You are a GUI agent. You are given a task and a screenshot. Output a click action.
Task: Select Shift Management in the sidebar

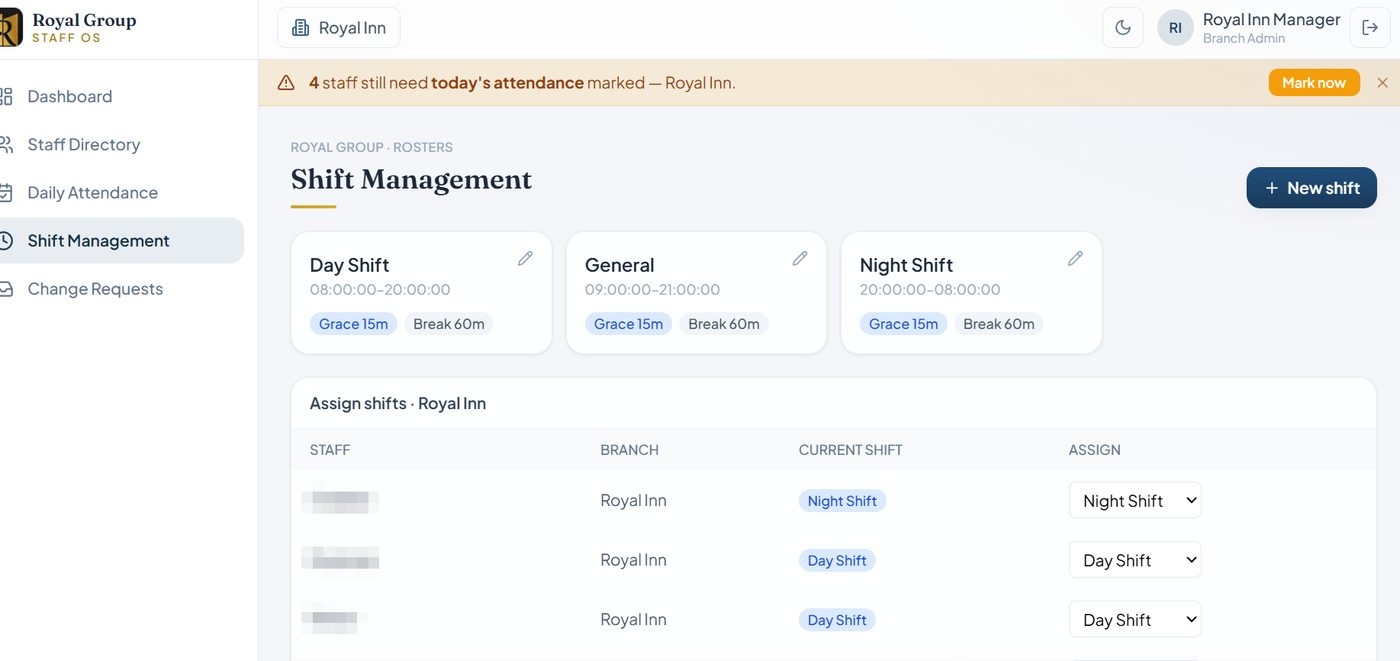coord(121,241)
